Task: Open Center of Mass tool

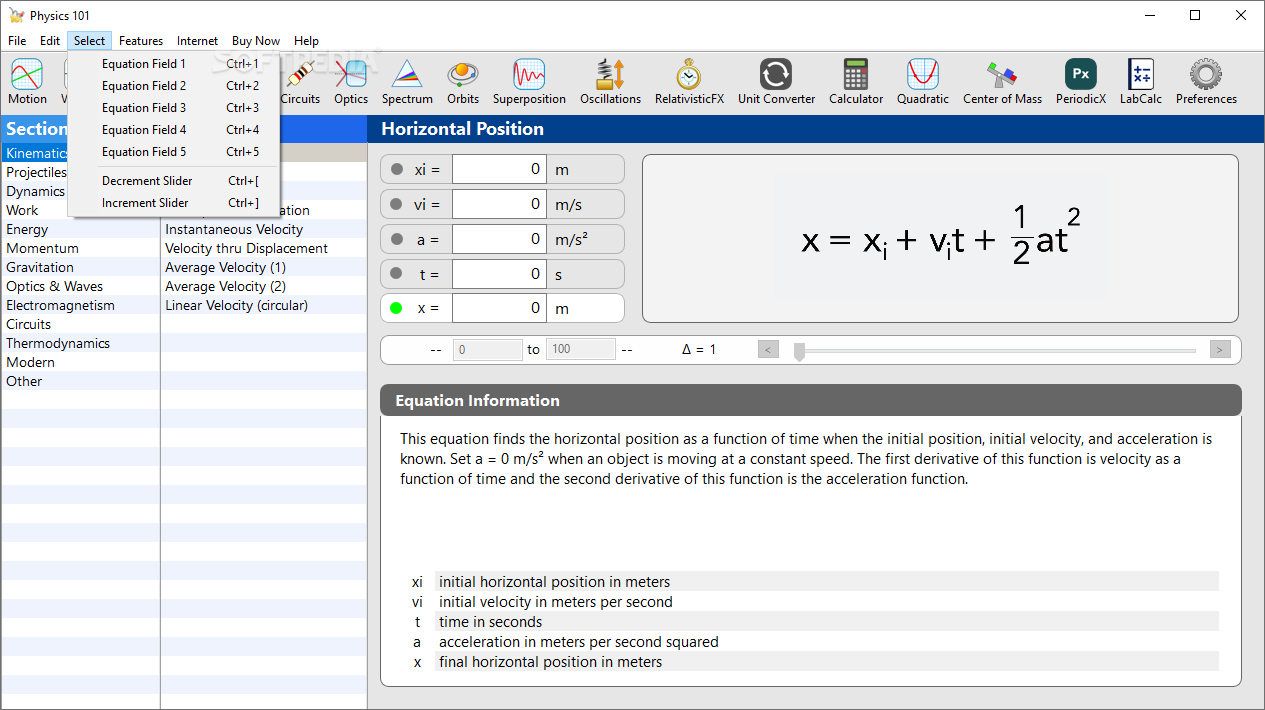Action: pyautogui.click(x=1002, y=82)
